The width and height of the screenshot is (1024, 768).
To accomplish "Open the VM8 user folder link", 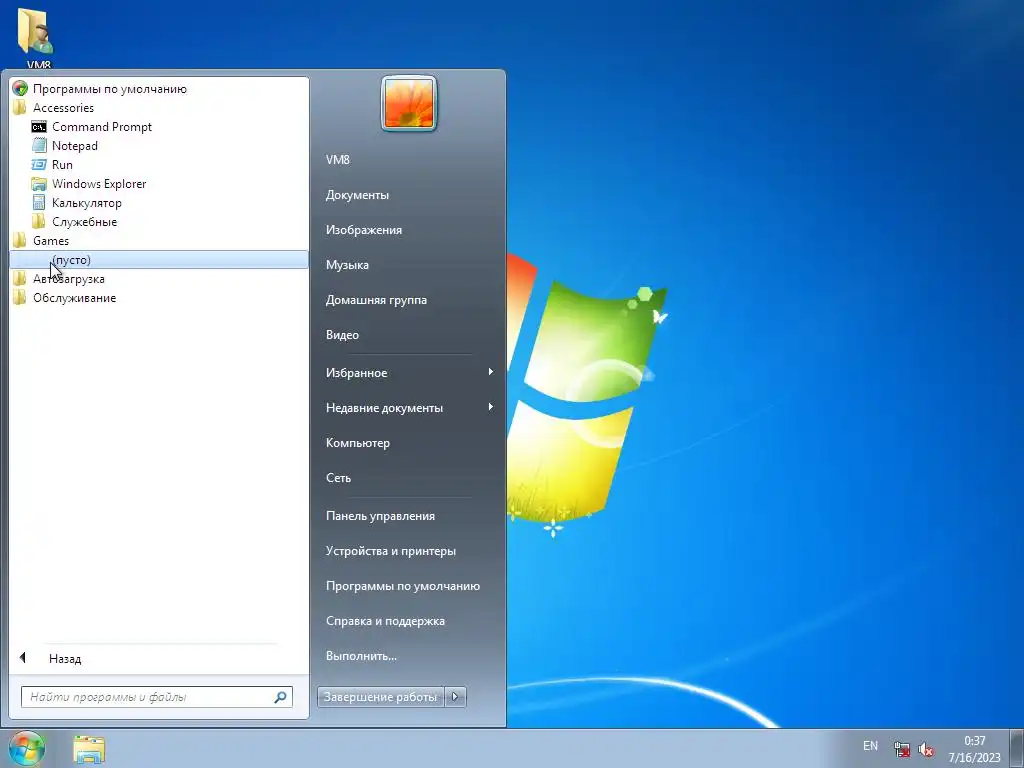I will pos(338,159).
